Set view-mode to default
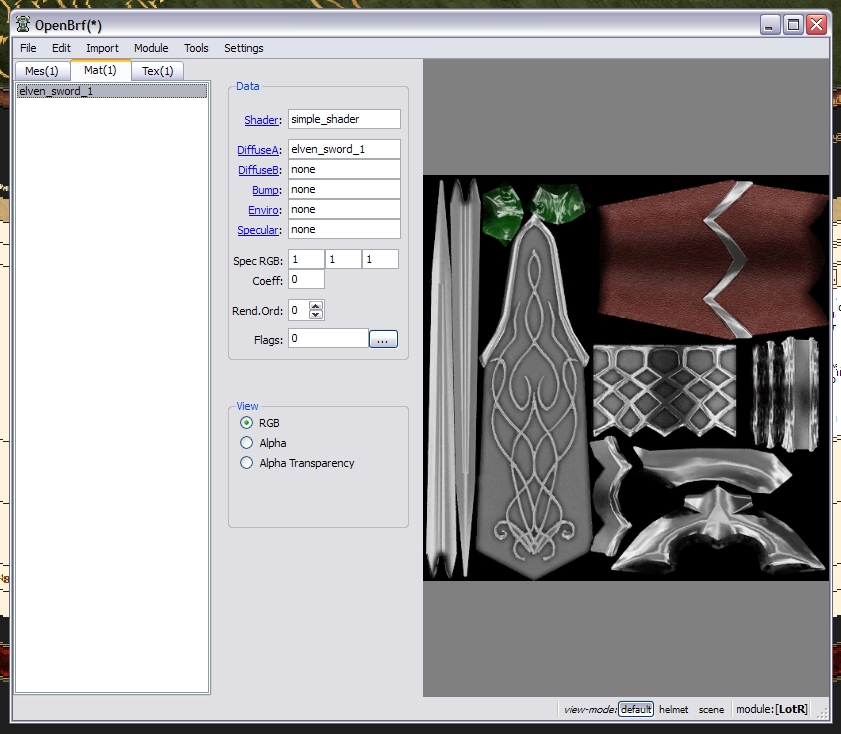 pos(636,709)
